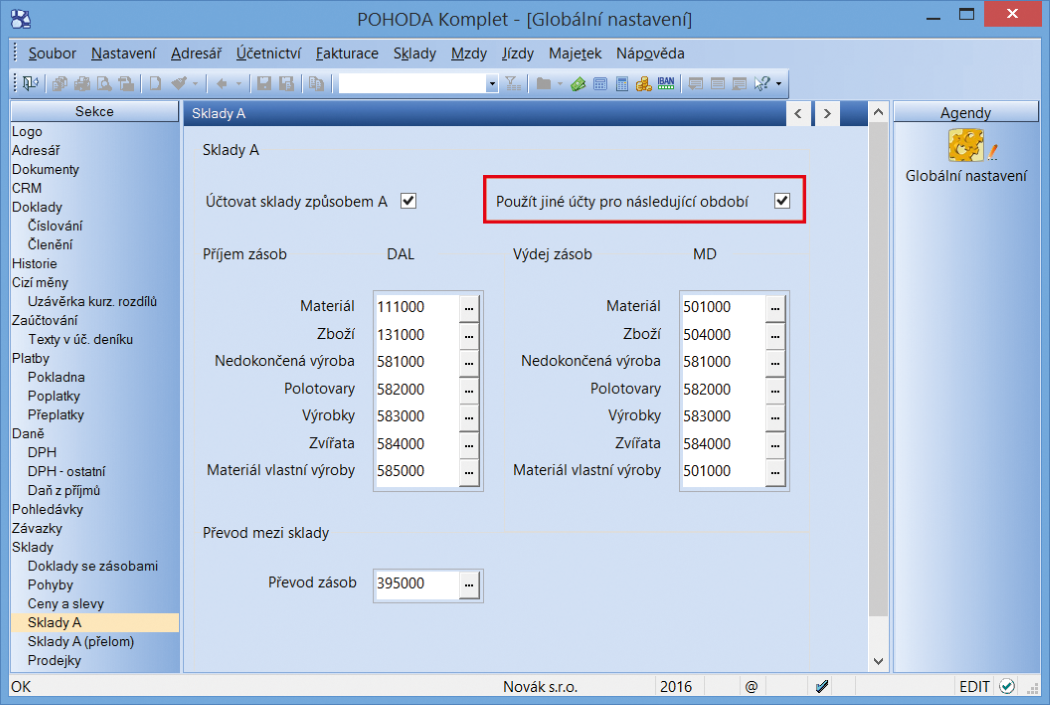Select Doklady se zásobami section
This screenshot has width=1050, height=705.
92,566
